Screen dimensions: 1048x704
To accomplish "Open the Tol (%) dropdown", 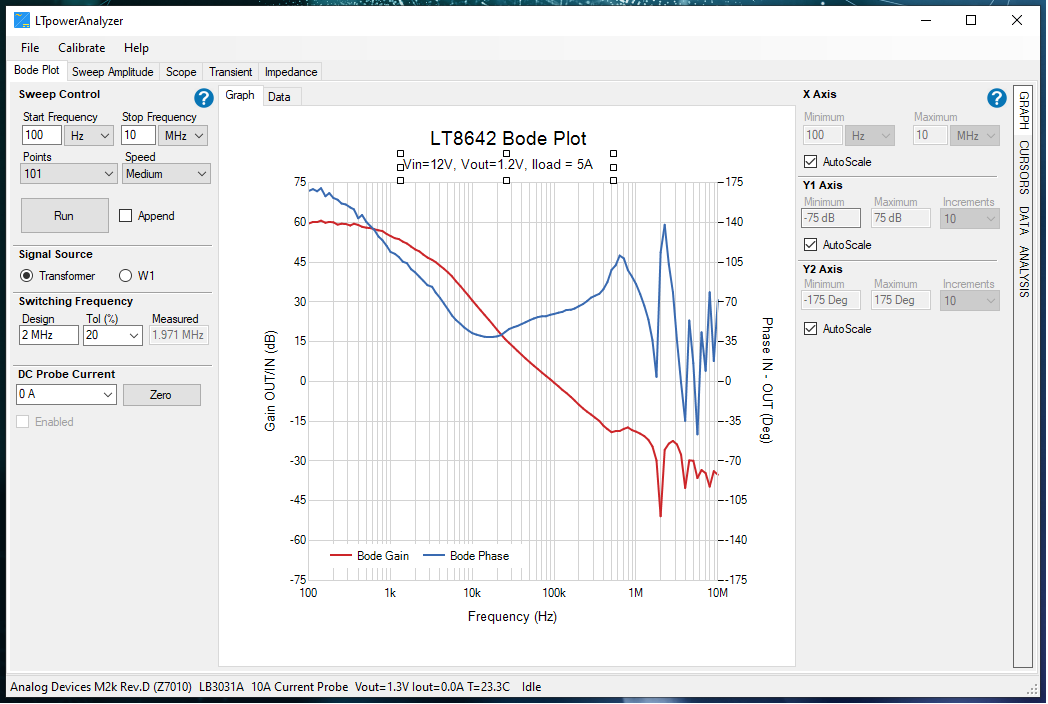I will coord(112,336).
